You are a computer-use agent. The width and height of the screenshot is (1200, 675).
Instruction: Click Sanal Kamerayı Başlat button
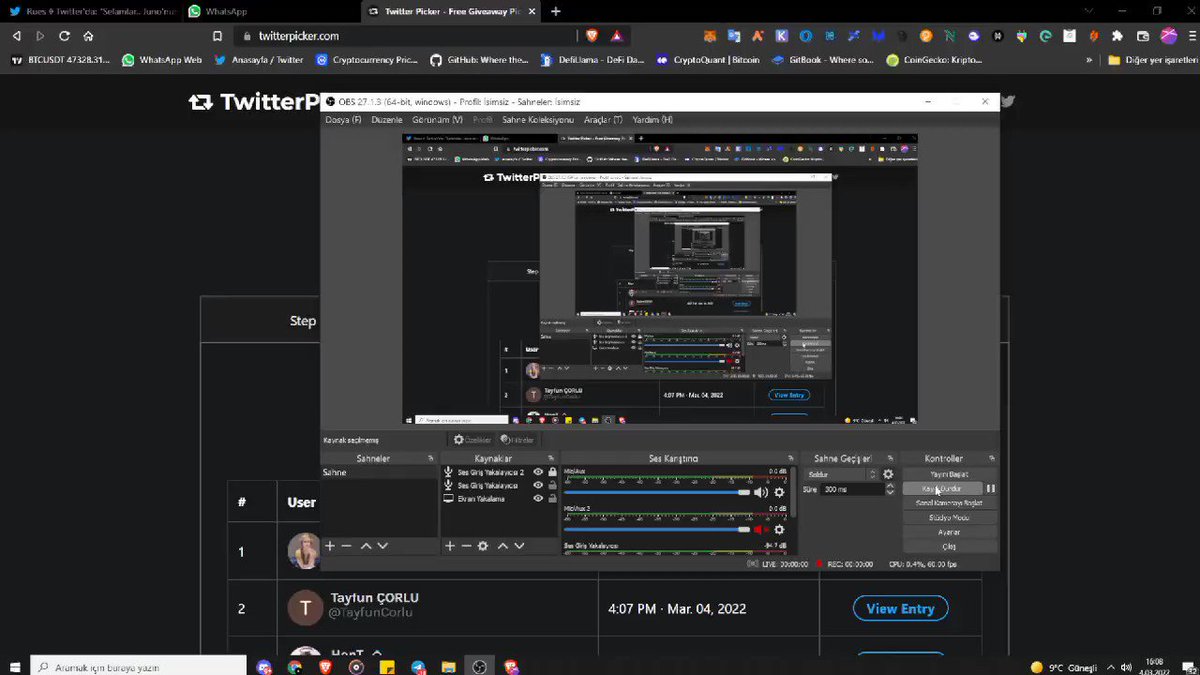pos(949,503)
